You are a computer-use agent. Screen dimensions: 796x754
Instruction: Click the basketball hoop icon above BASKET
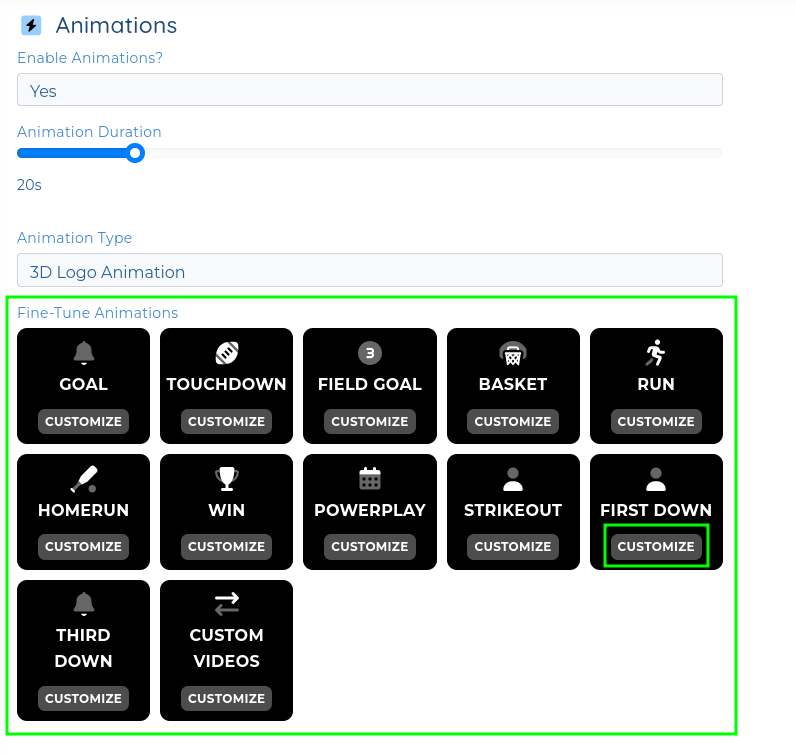tap(512, 353)
